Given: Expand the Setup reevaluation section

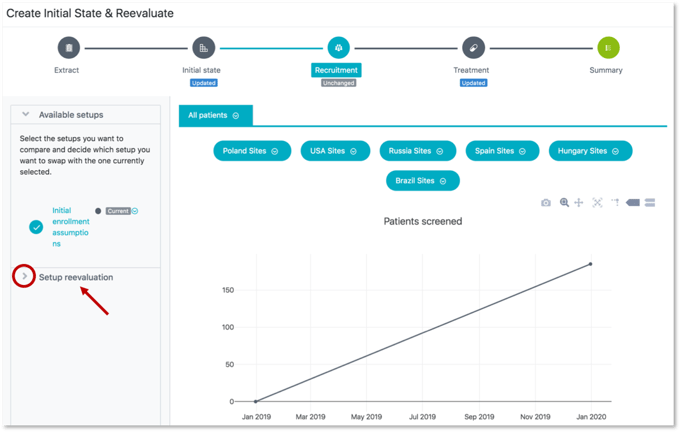Looking at the screenshot, I should 25,277.
